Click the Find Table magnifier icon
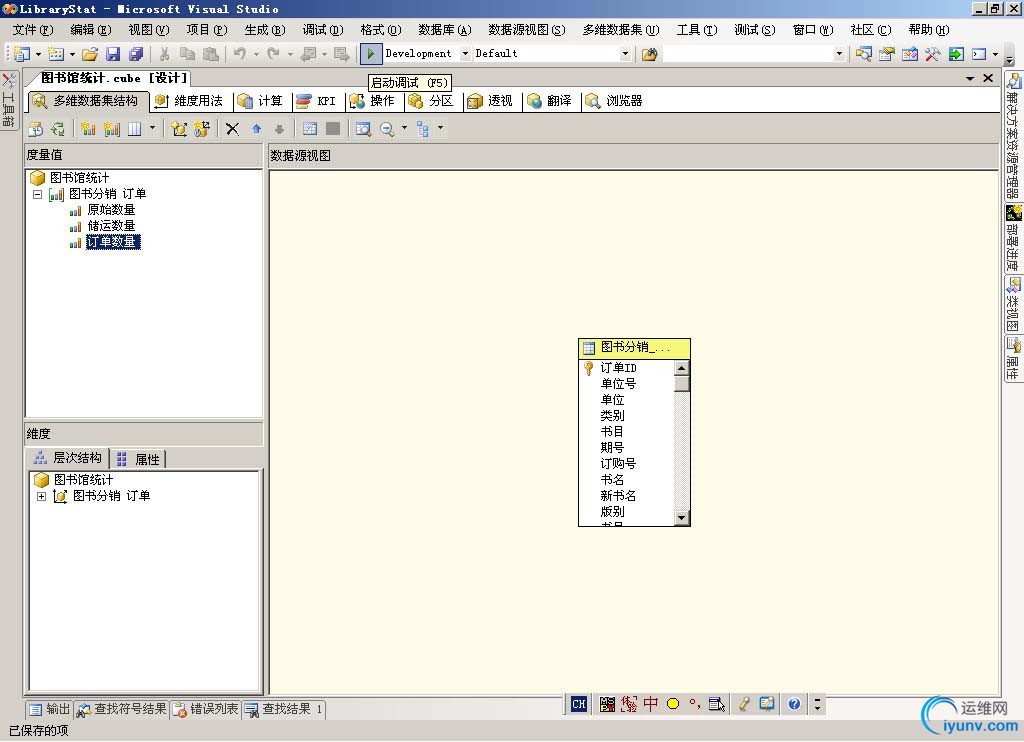Image resolution: width=1024 pixels, height=742 pixels. click(363, 129)
